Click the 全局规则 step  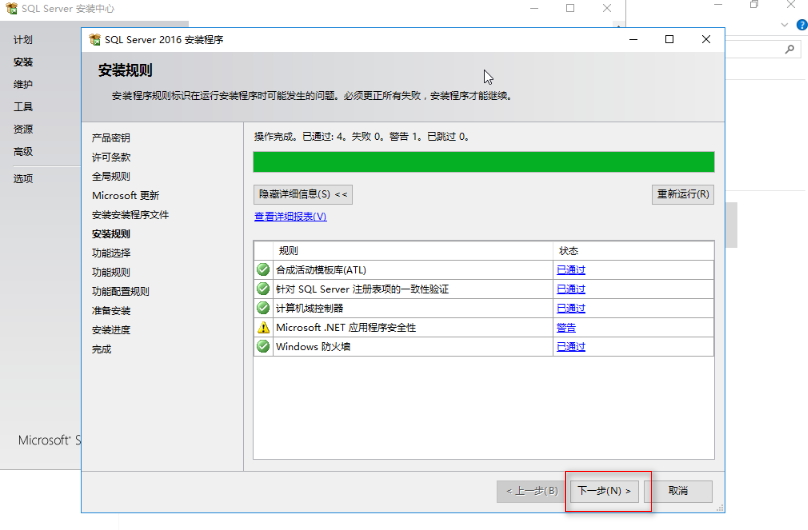(111, 176)
